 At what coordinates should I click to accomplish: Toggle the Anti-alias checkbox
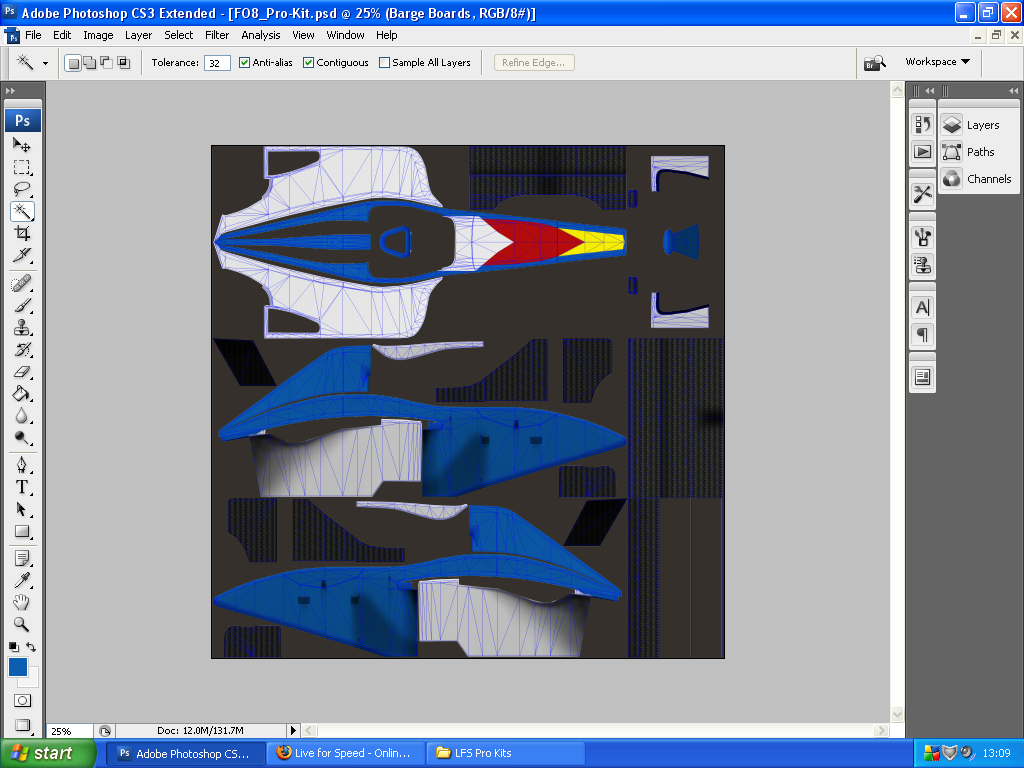coord(244,63)
